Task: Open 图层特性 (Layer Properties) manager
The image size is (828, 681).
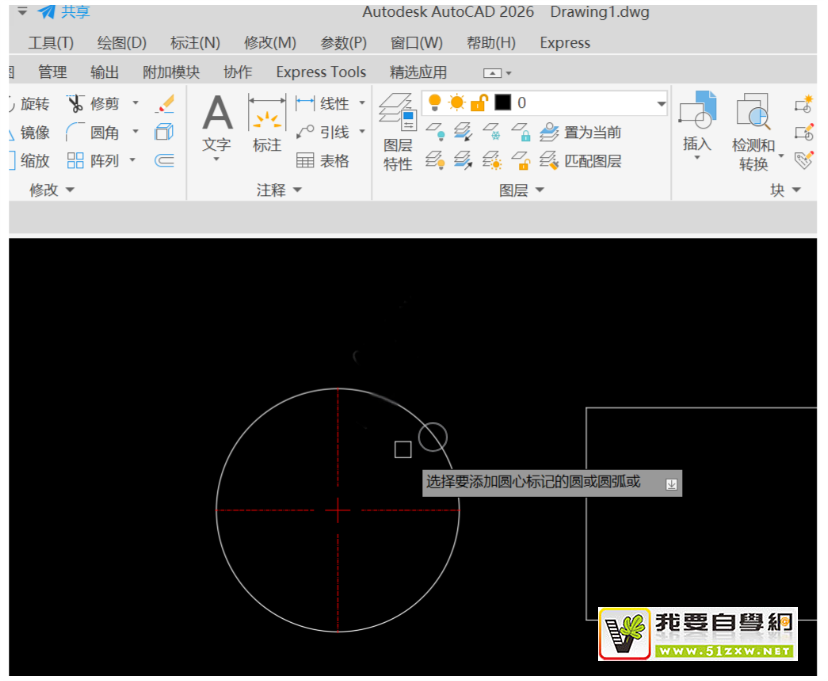Action: 398,130
